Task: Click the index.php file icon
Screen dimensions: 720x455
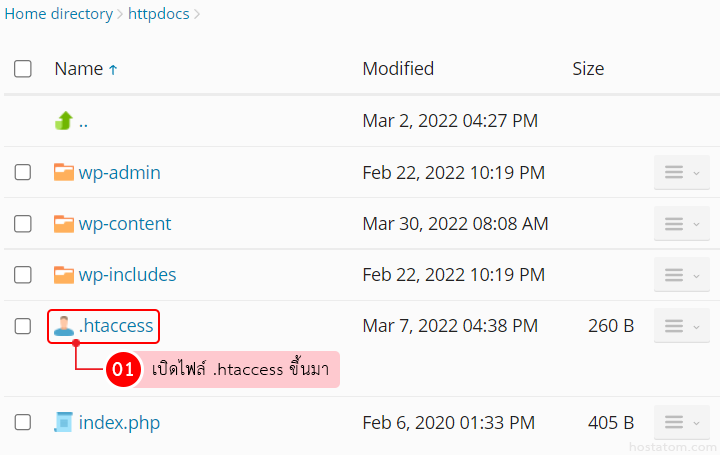Action: tap(64, 422)
